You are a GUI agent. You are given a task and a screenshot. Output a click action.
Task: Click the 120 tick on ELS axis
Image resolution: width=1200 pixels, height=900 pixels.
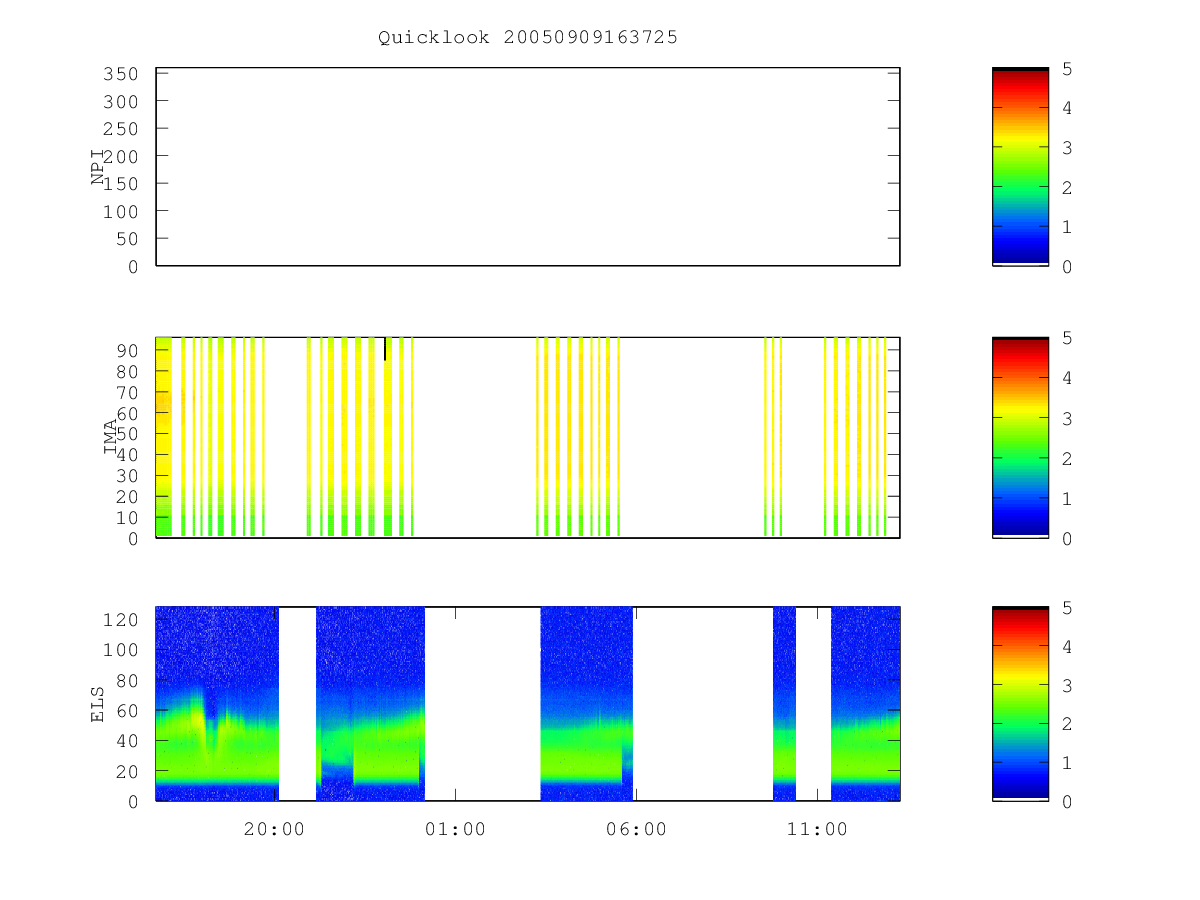(x=119, y=619)
